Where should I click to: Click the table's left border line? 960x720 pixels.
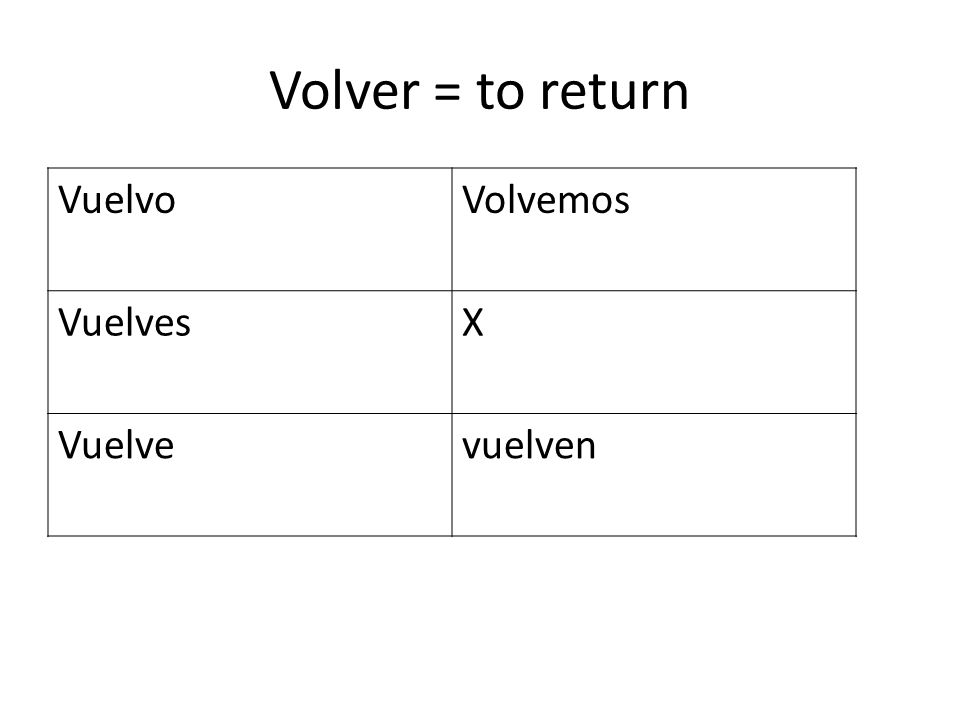(x=48, y=352)
